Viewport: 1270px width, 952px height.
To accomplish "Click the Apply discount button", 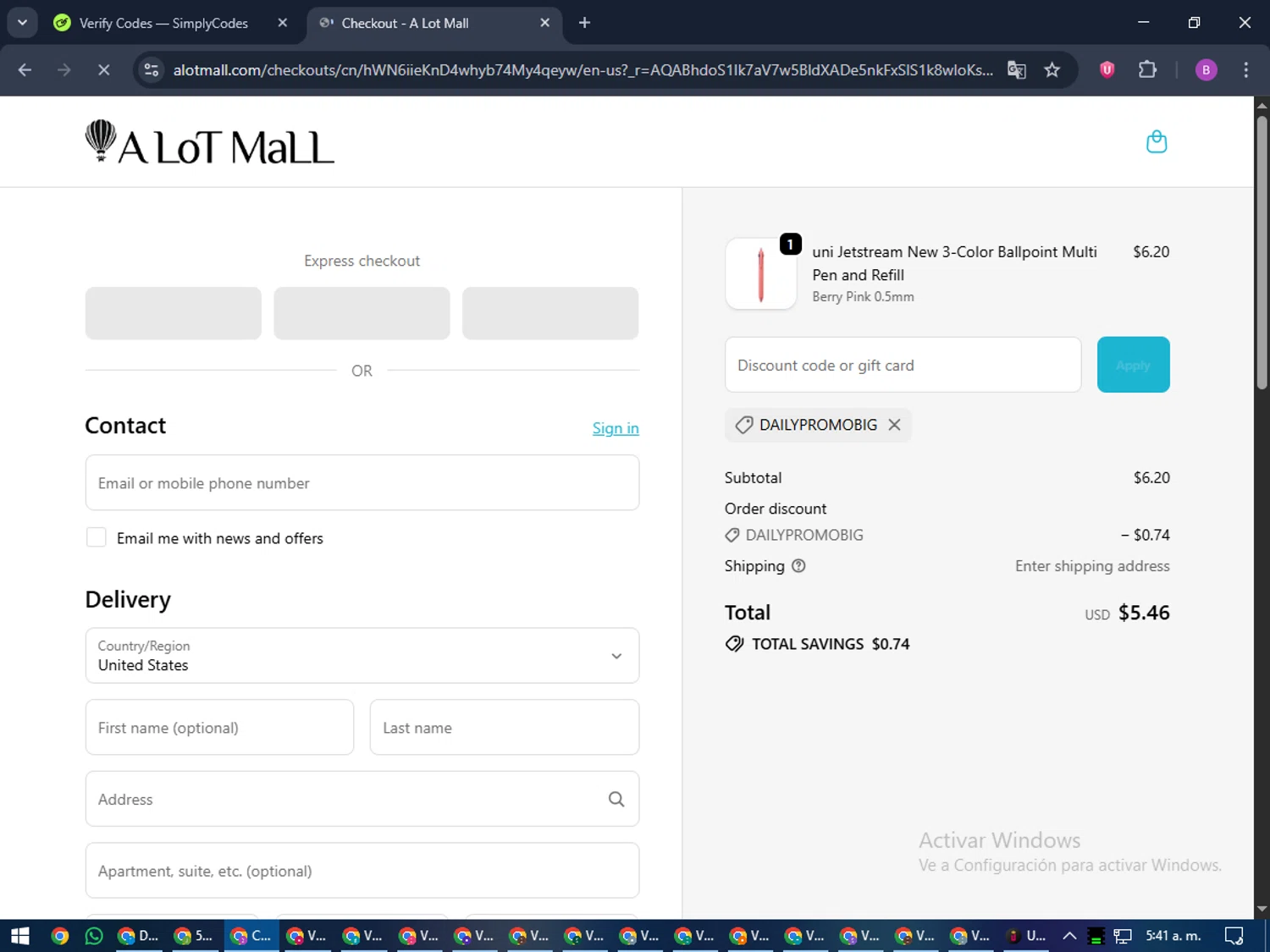I will coord(1133,365).
